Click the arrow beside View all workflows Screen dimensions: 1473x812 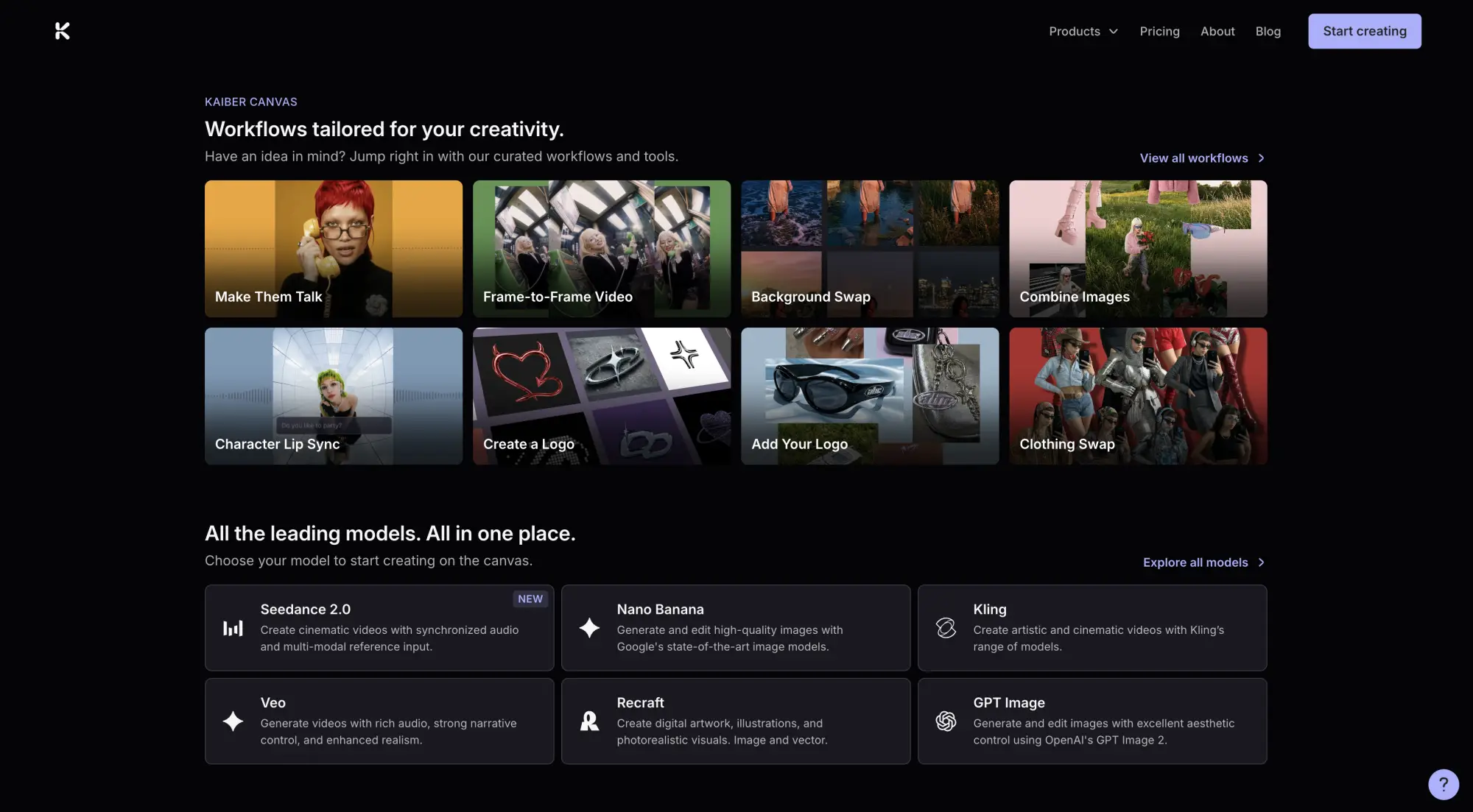[1262, 158]
